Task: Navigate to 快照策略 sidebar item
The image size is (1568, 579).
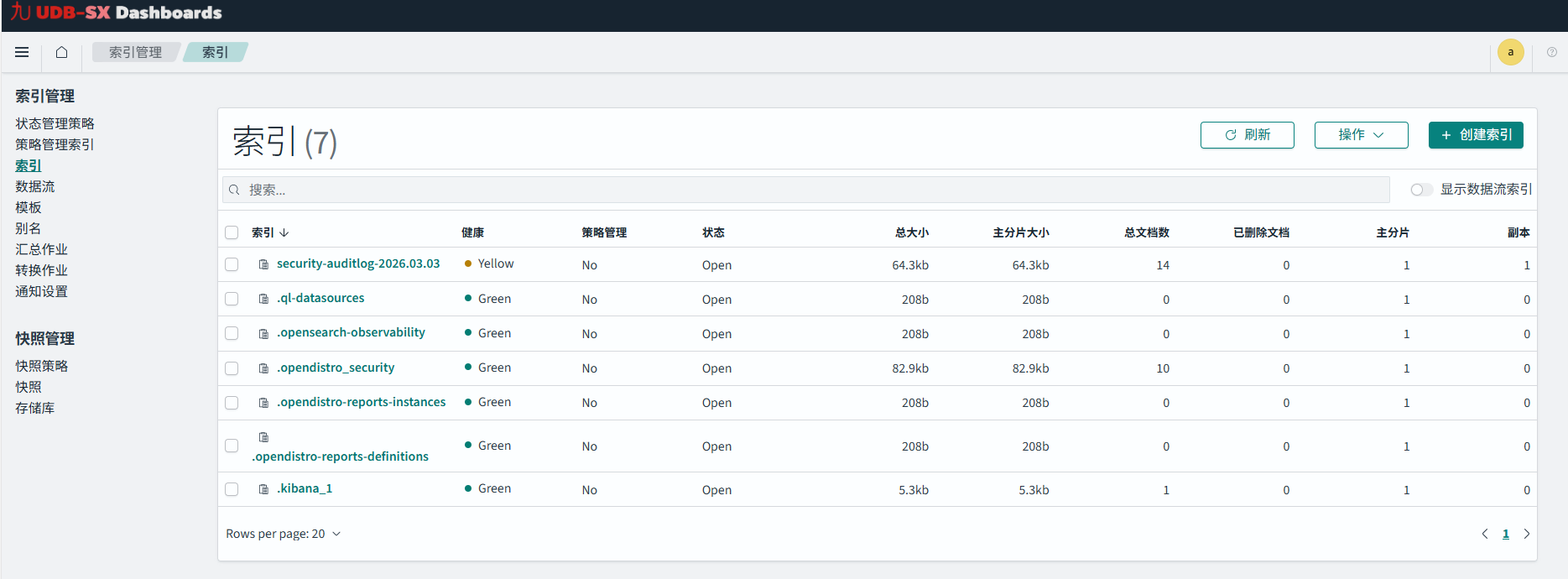Action: tap(41, 366)
